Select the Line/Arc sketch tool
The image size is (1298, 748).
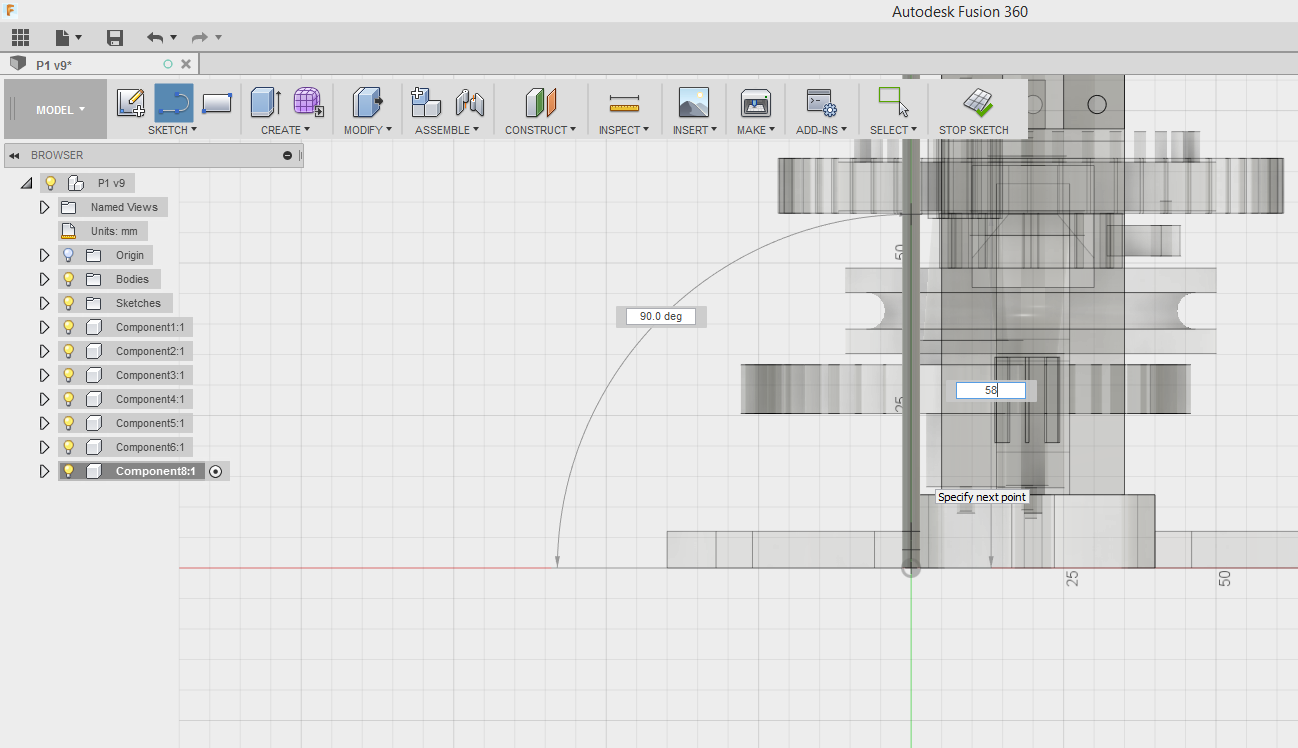pyautogui.click(x=174, y=103)
